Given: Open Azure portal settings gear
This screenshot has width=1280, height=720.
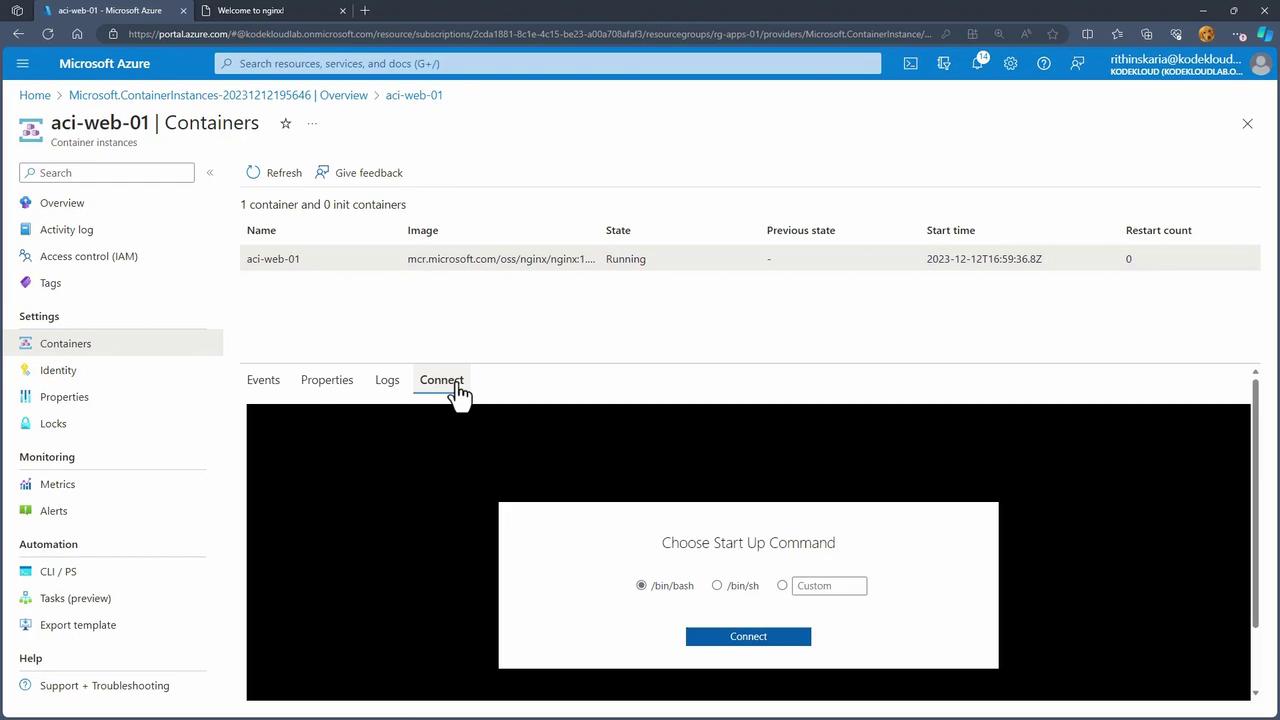Looking at the screenshot, I should [1011, 63].
